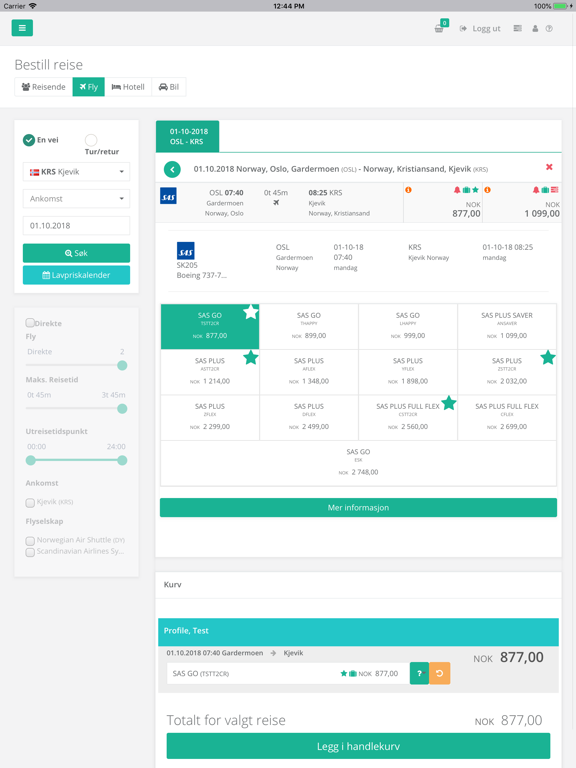Click the star on SAS PLUS ASTT2CR fare
This screenshot has width=576, height=768.
(x=251, y=358)
